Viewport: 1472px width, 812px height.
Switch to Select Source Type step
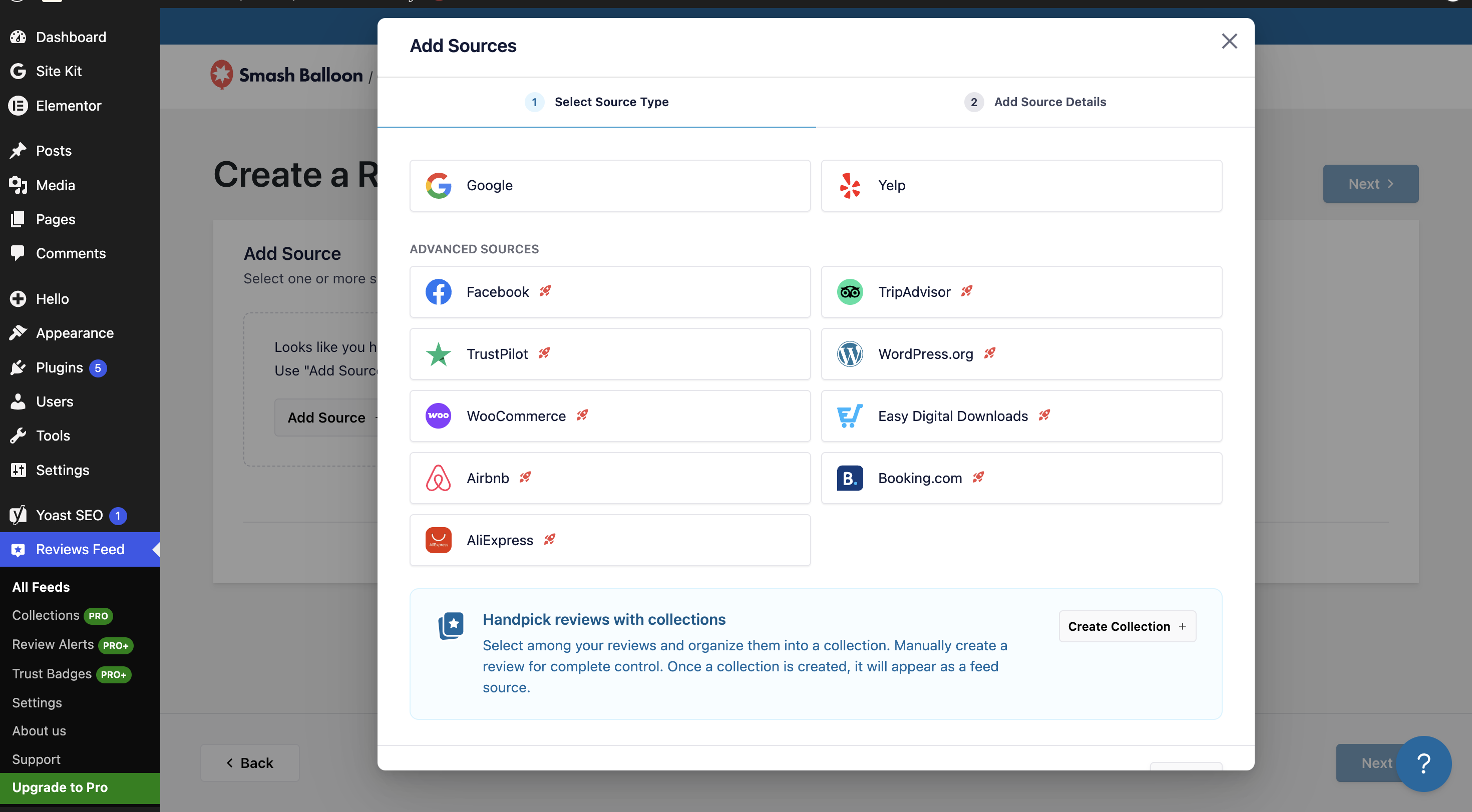[x=597, y=102]
